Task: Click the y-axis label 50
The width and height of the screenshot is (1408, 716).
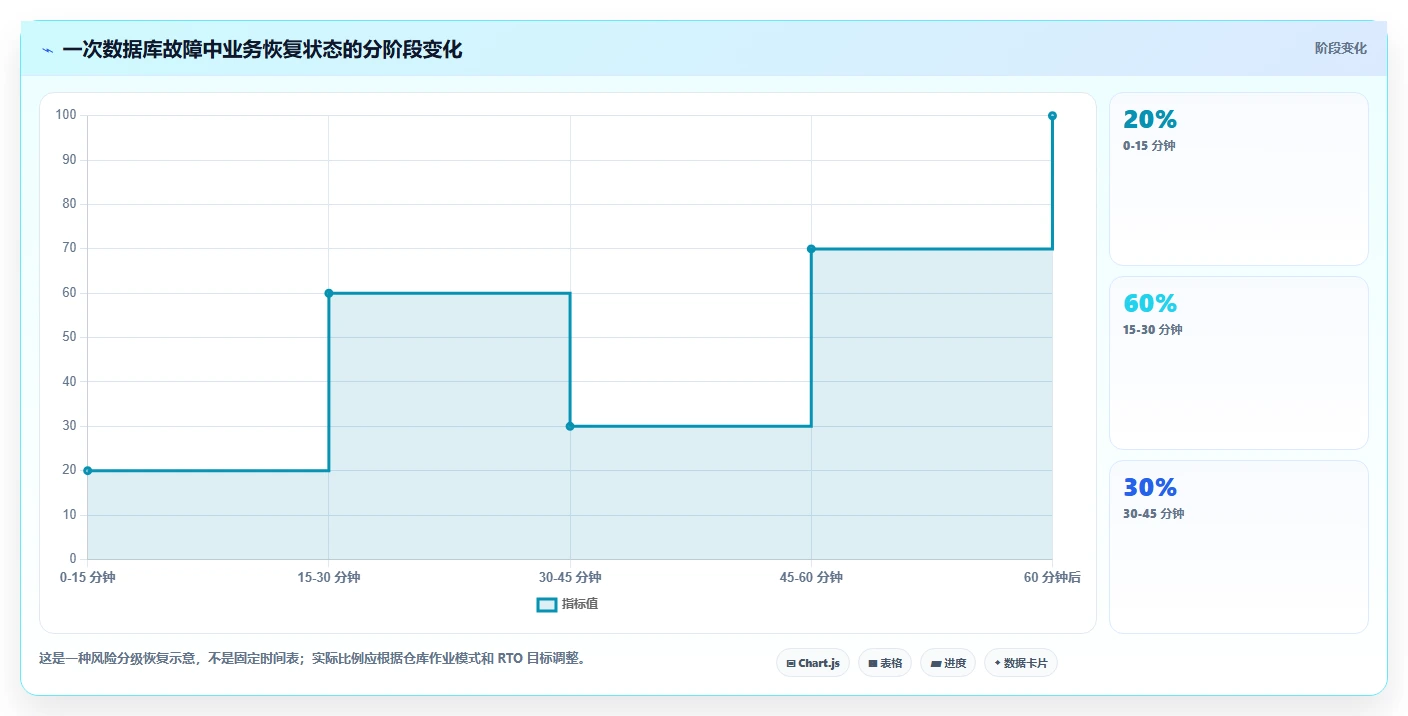Action: tap(70, 337)
